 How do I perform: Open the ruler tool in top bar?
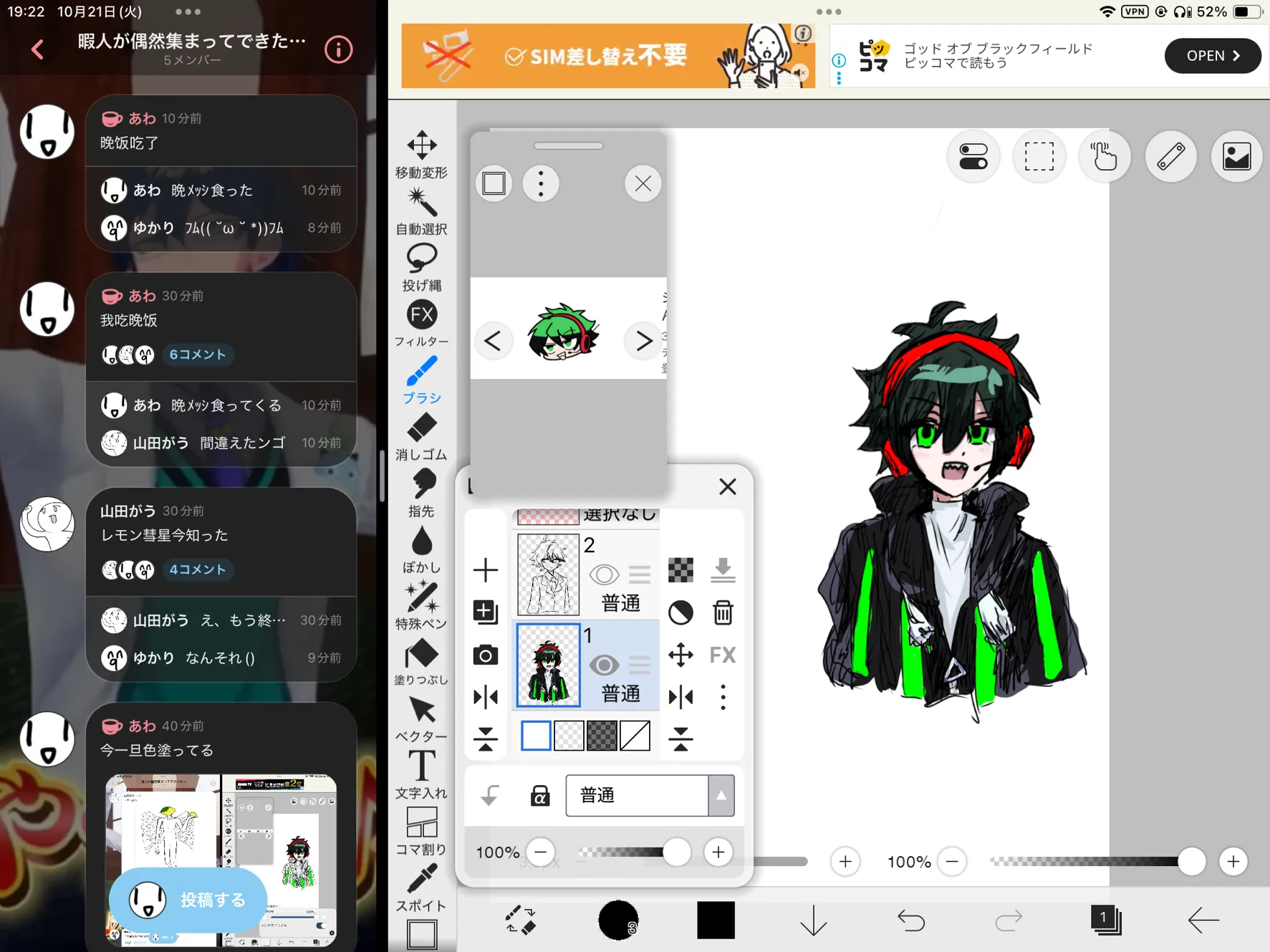(x=1170, y=156)
